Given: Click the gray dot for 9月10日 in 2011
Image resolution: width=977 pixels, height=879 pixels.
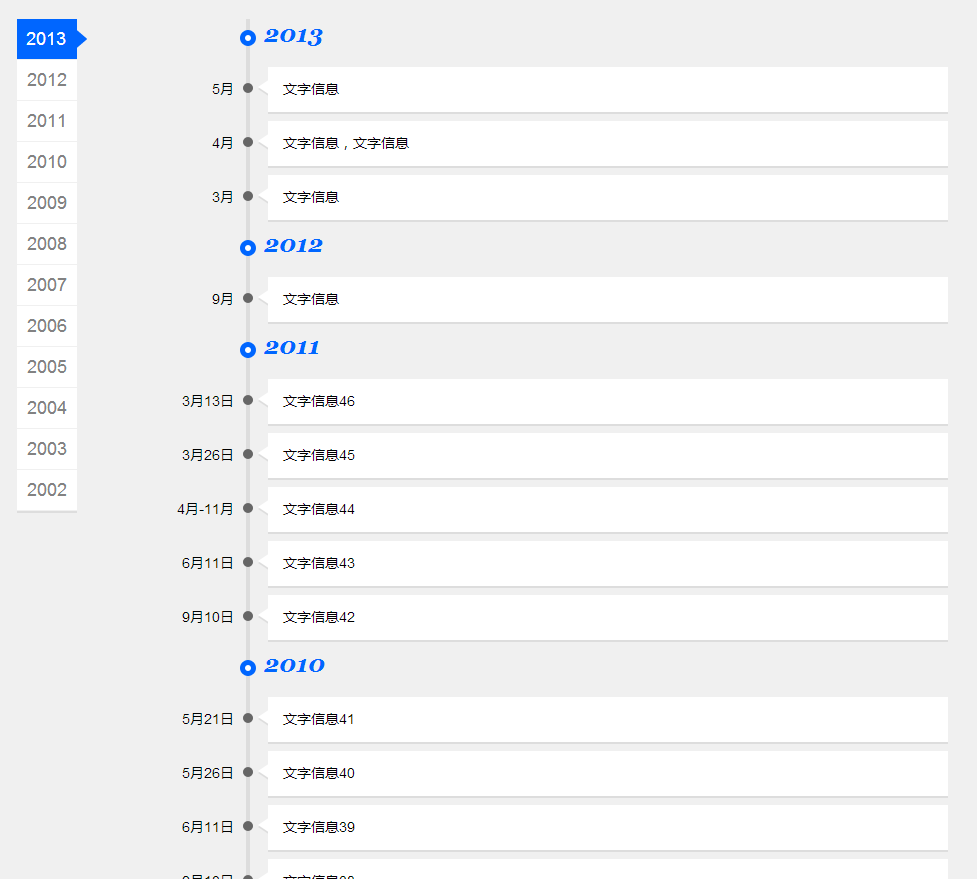Looking at the screenshot, I should coord(248,616).
